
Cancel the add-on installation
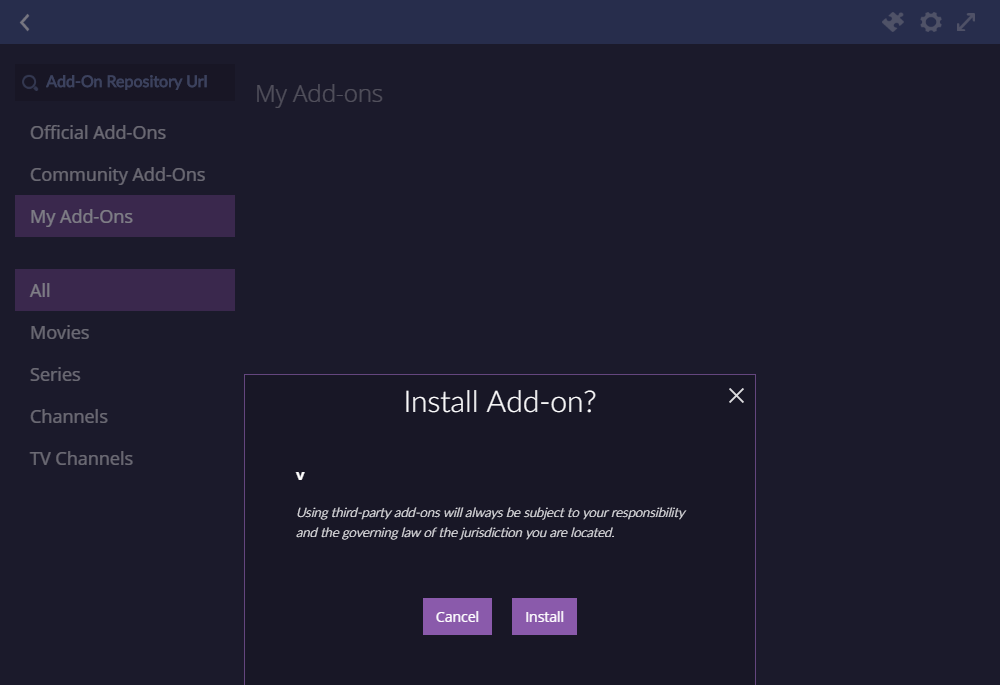457,617
